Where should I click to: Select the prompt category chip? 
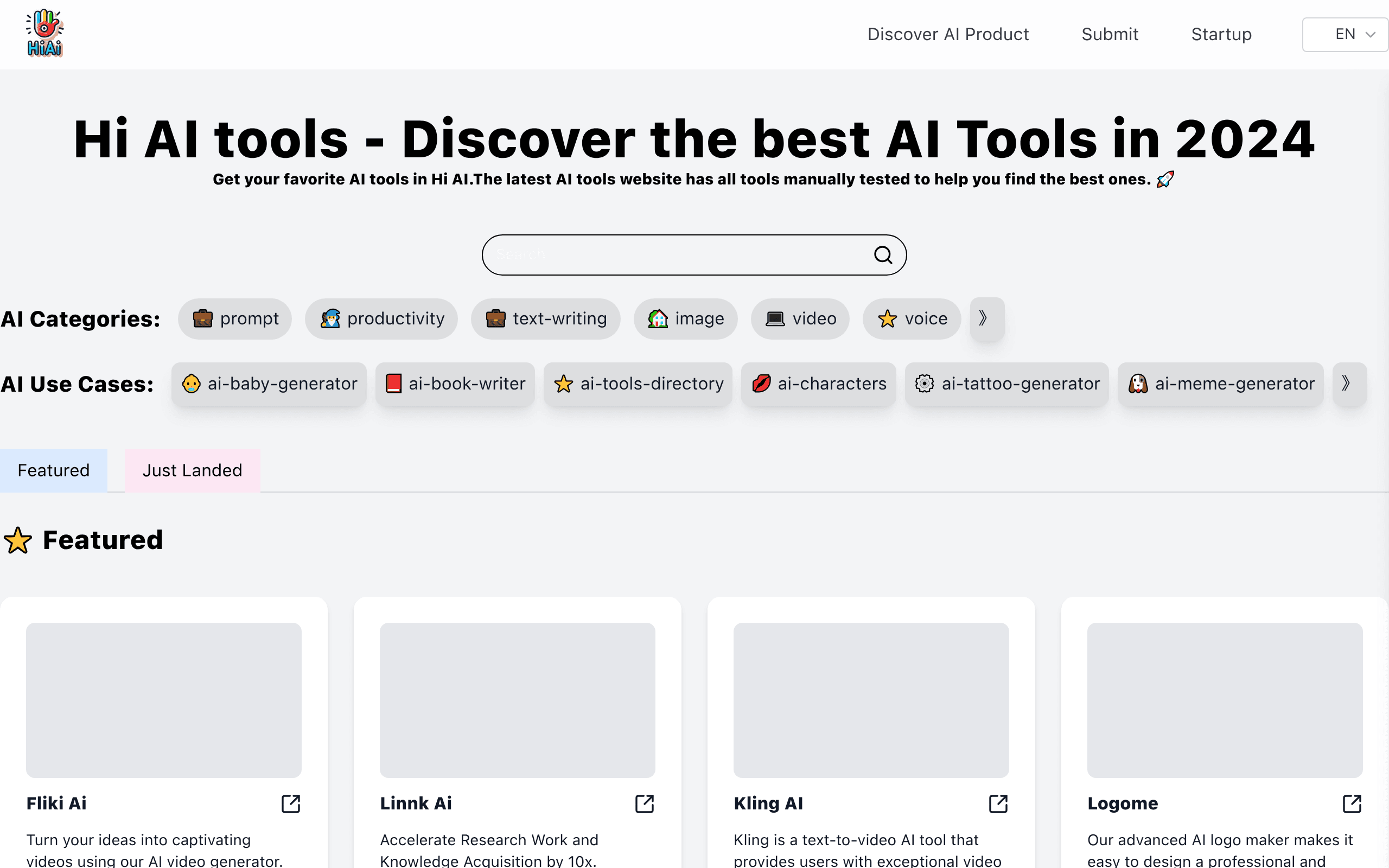[235, 318]
